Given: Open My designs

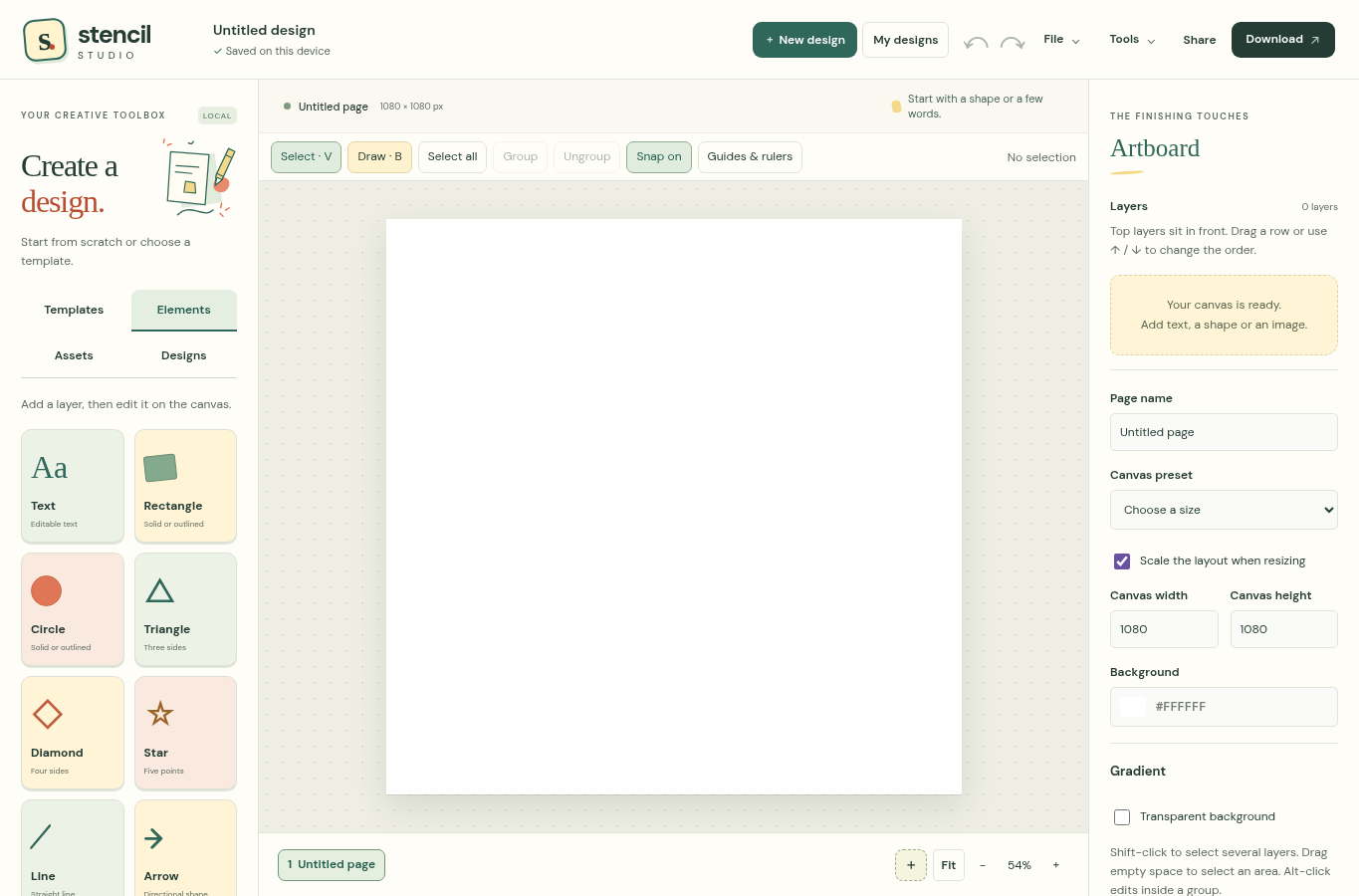Looking at the screenshot, I should point(905,40).
